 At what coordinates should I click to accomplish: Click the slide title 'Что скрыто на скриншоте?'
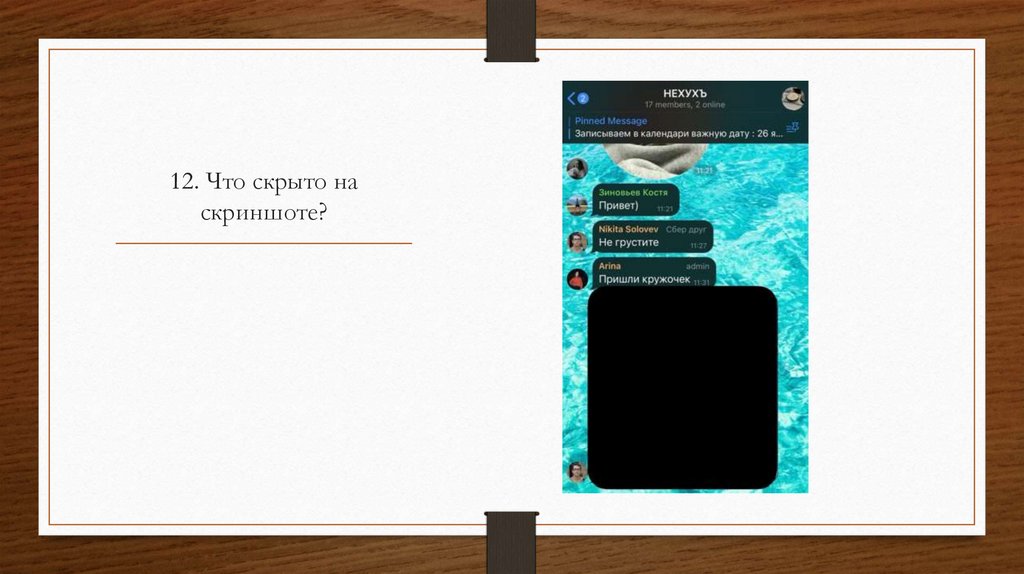(x=264, y=197)
